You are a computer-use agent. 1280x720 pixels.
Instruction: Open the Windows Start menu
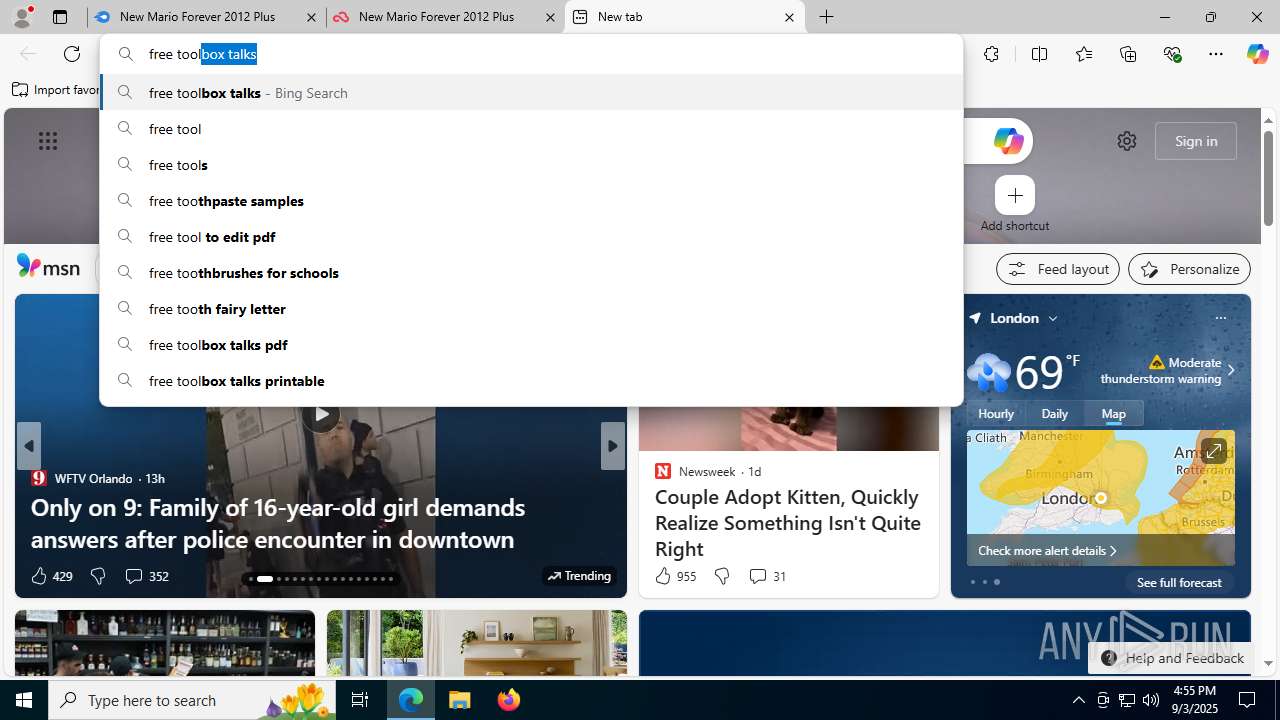pos(24,700)
